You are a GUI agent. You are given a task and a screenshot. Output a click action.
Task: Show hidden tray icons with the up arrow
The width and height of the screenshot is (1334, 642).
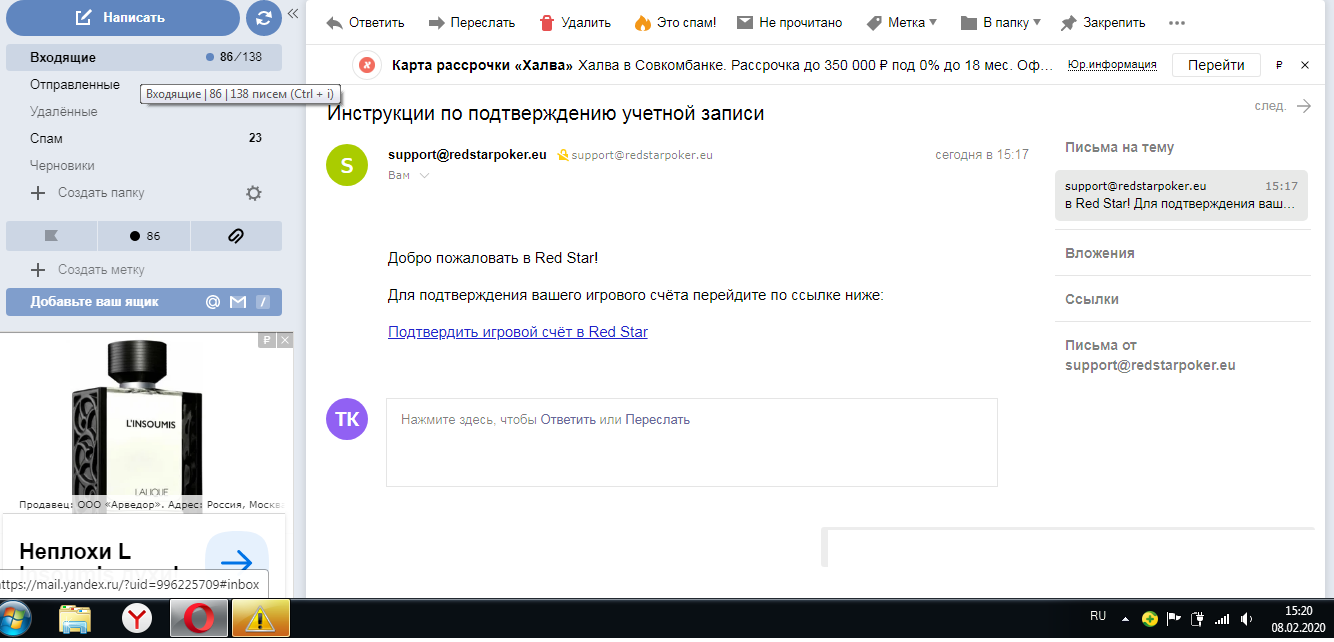[x=1126, y=619]
